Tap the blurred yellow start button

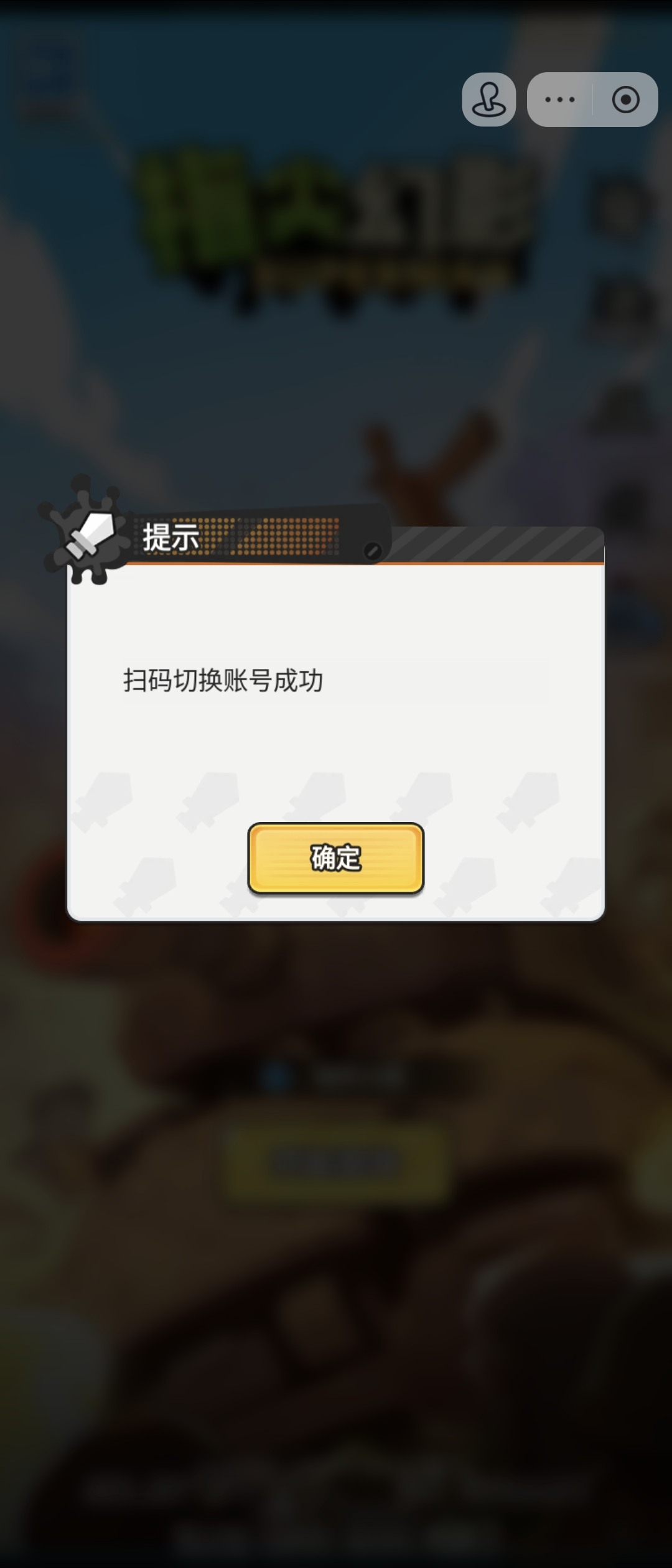pyautogui.click(x=336, y=1162)
